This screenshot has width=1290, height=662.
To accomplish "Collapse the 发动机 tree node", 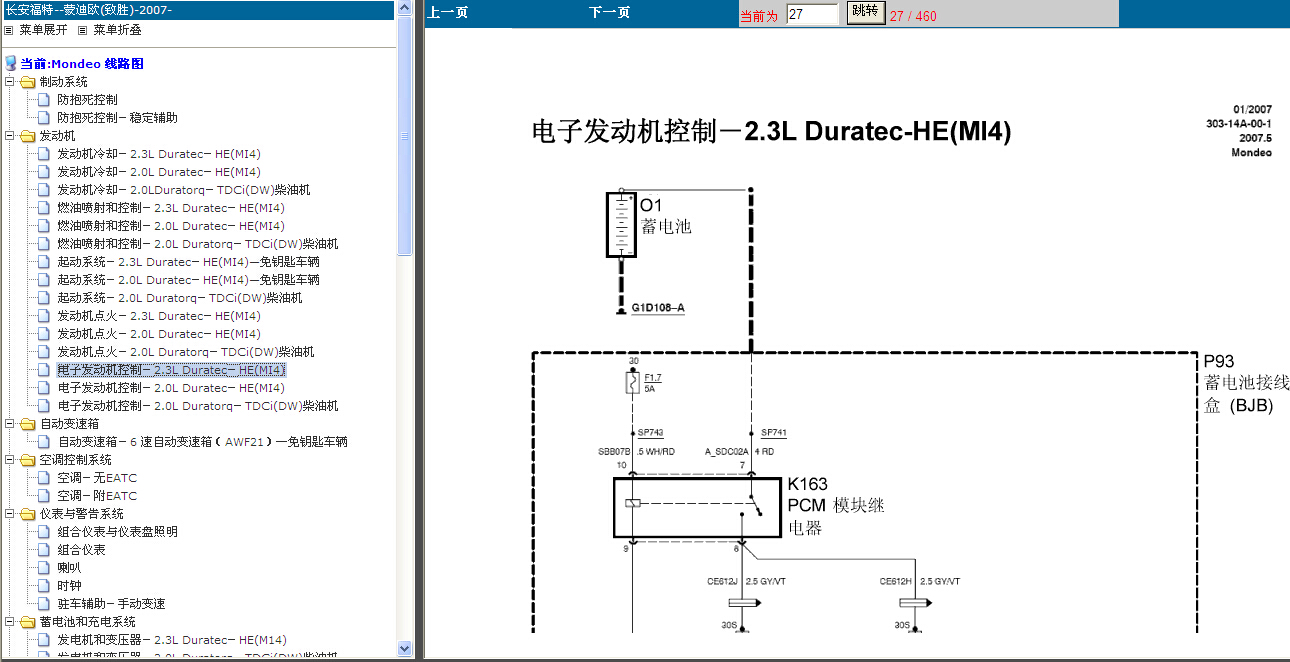I will point(9,136).
